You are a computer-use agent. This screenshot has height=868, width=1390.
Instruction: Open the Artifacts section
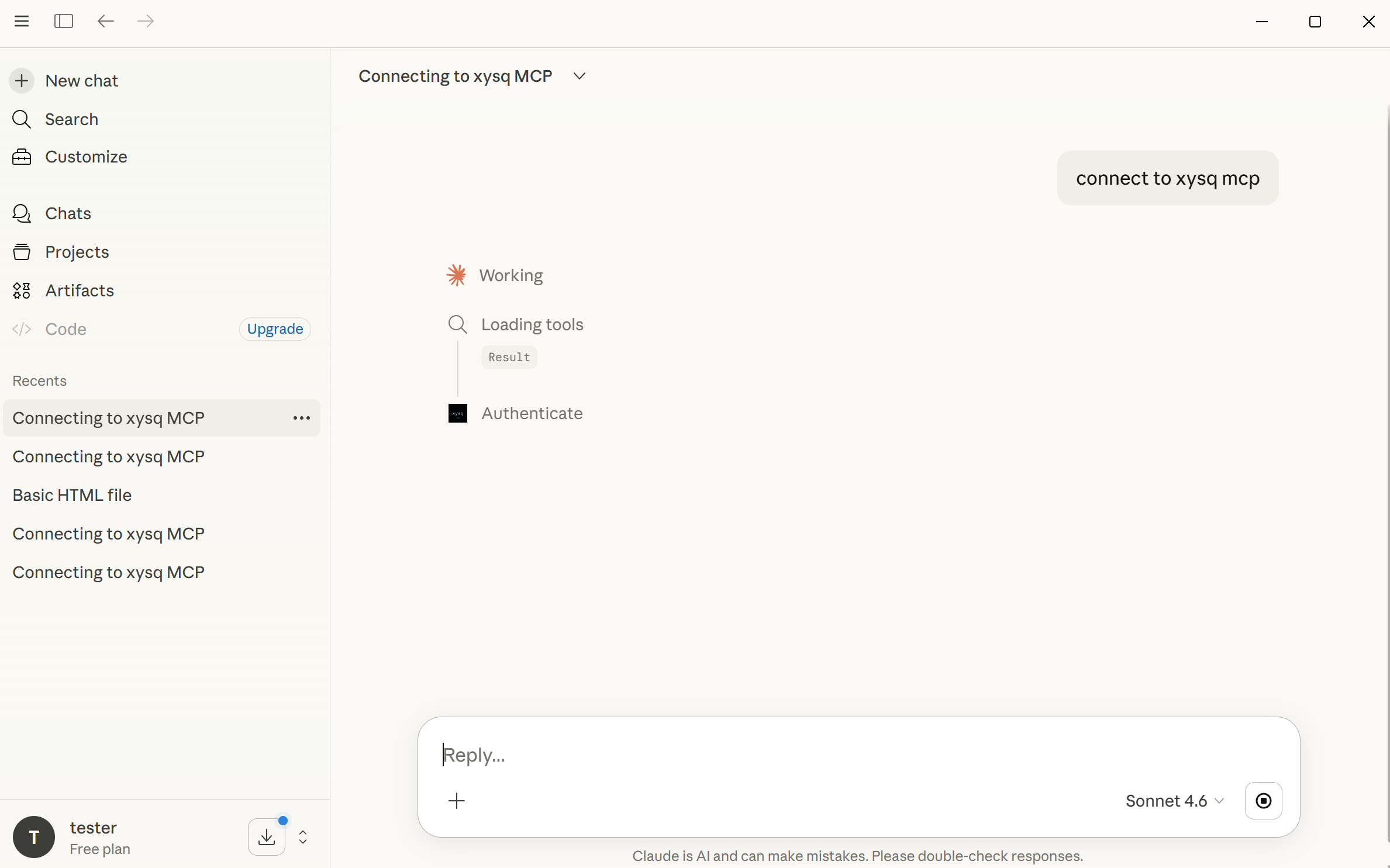pyautogui.click(x=79, y=291)
